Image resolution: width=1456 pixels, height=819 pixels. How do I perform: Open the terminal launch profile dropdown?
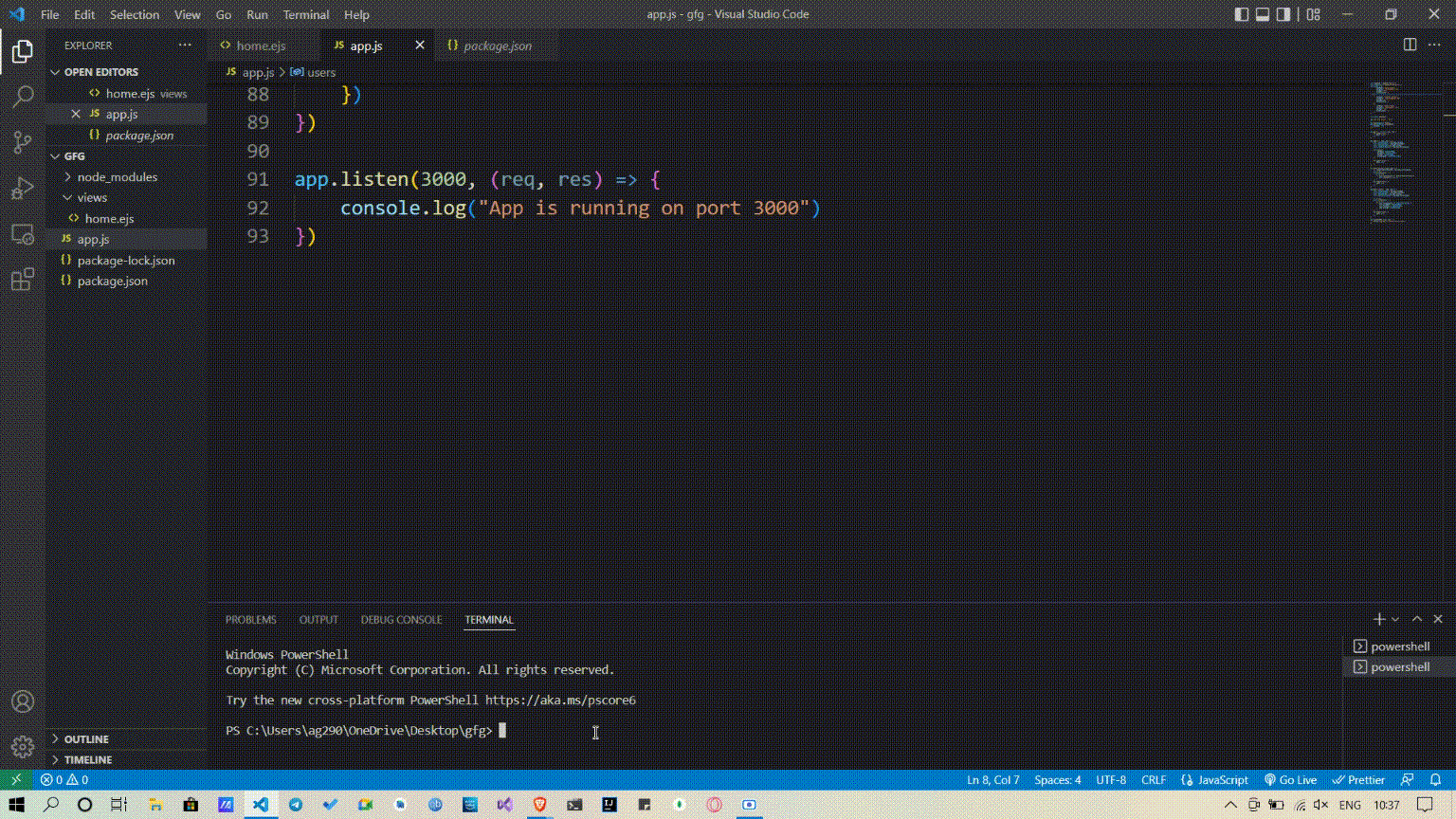(x=1395, y=619)
